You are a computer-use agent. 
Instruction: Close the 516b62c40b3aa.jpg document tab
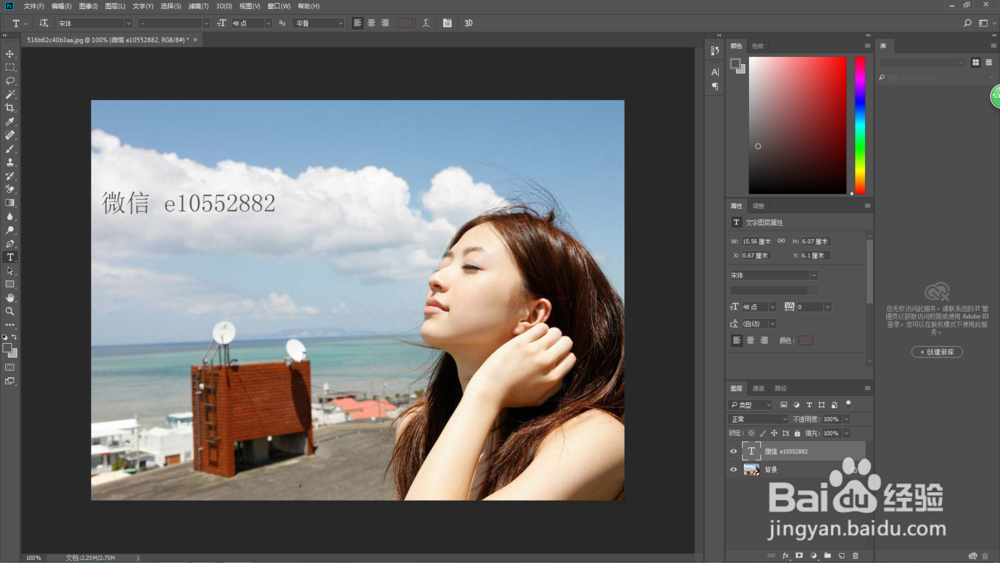(x=195, y=40)
